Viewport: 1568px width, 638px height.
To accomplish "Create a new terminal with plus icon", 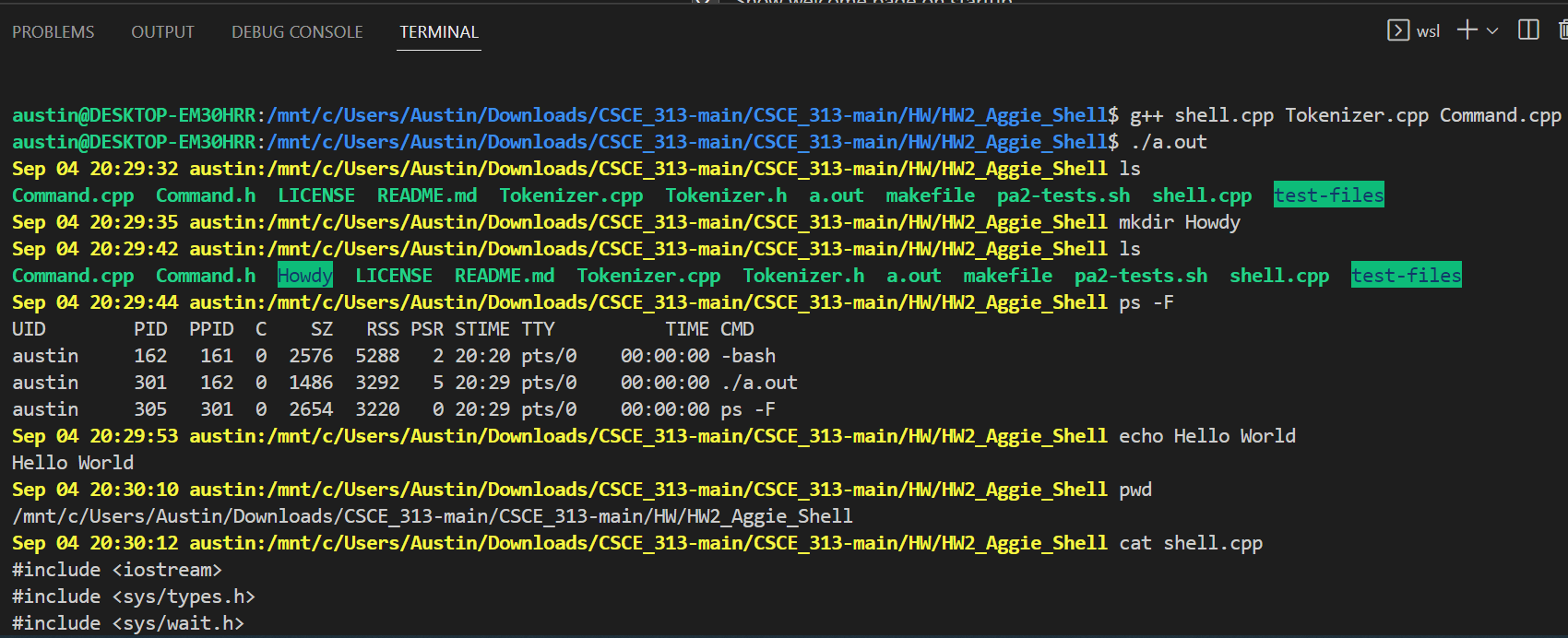I will point(1467,30).
